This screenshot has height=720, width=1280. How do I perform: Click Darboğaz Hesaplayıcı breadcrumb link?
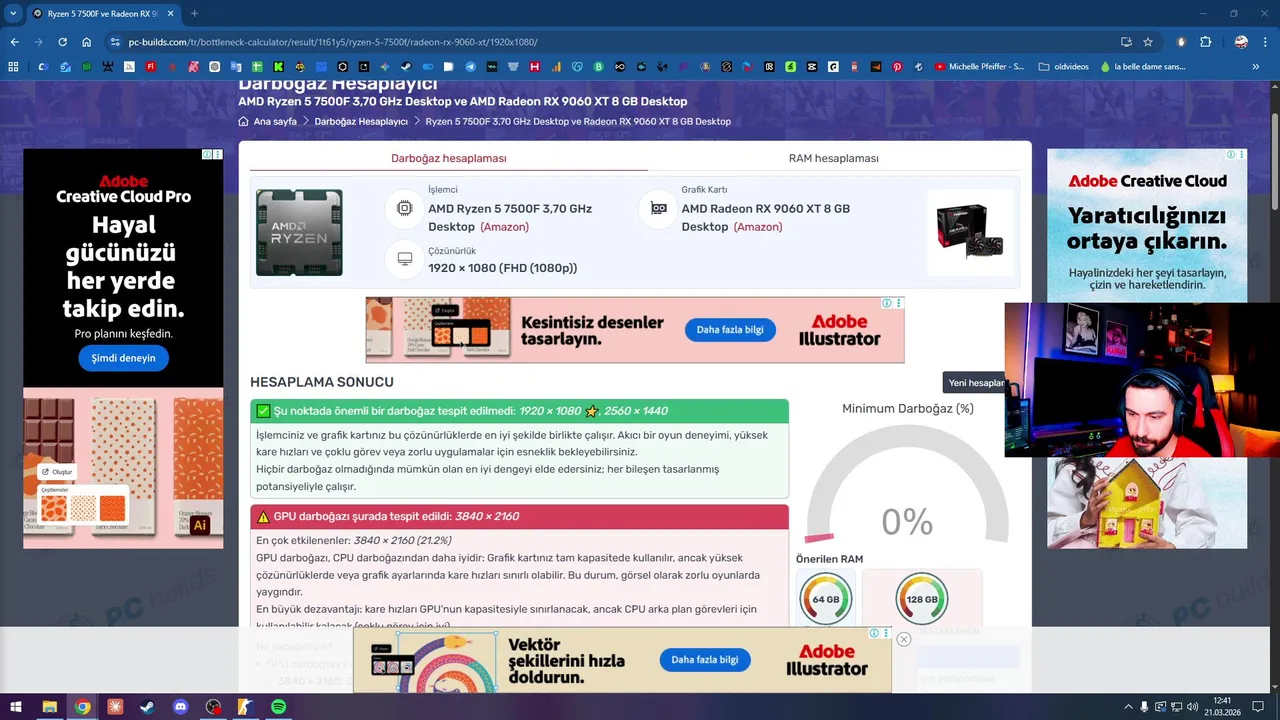tap(361, 121)
